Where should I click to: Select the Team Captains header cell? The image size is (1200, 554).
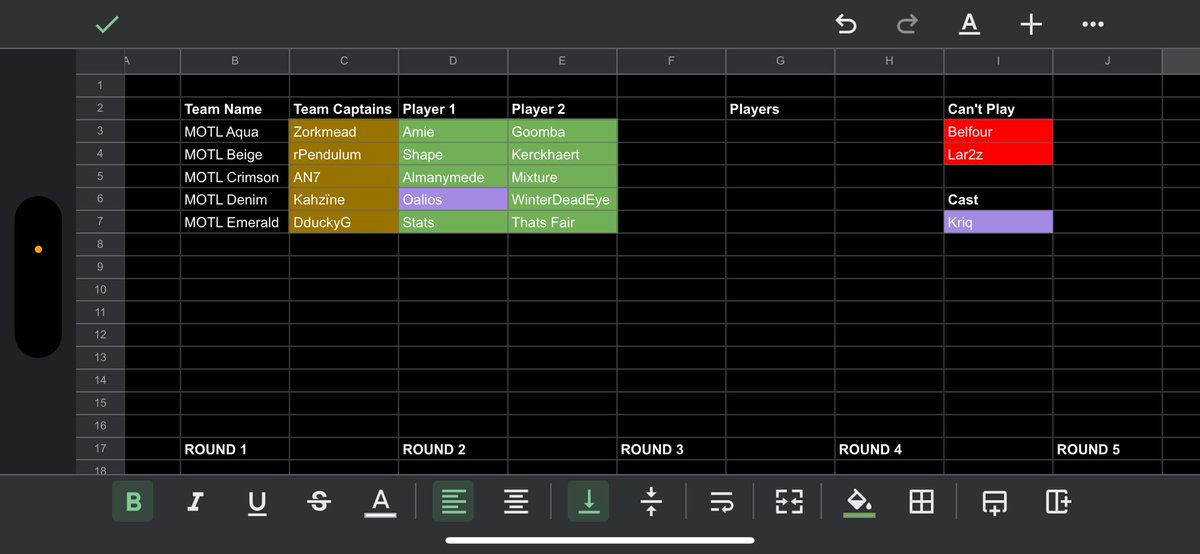(344, 109)
